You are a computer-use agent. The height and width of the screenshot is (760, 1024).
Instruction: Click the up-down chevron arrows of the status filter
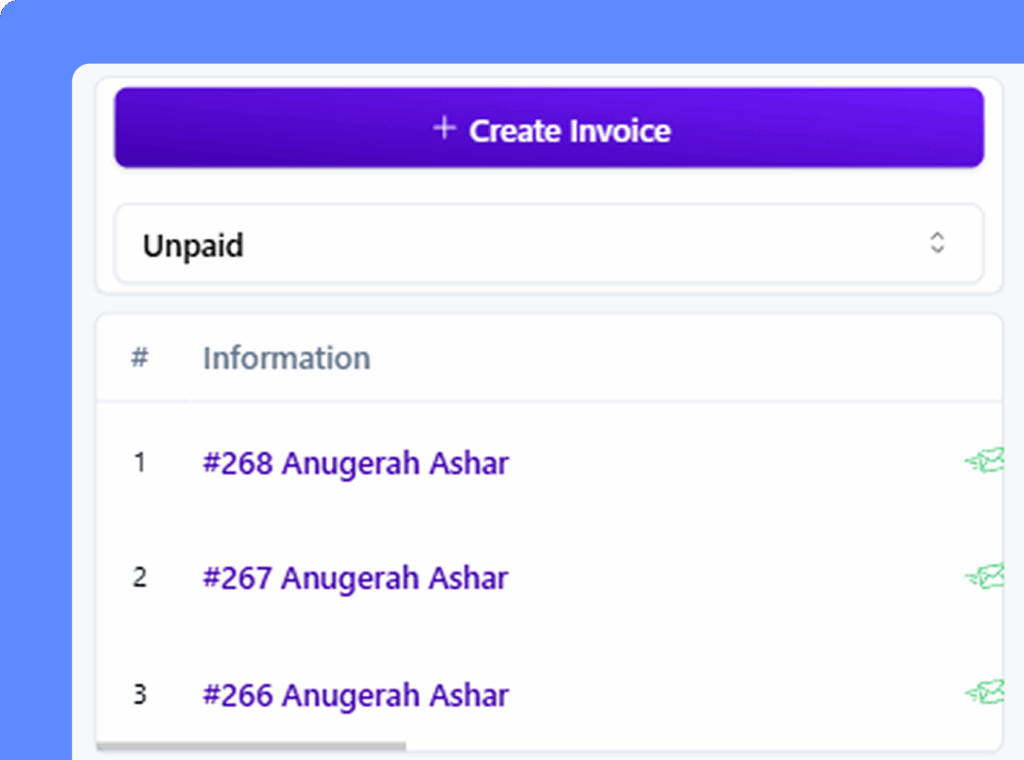[937, 243]
